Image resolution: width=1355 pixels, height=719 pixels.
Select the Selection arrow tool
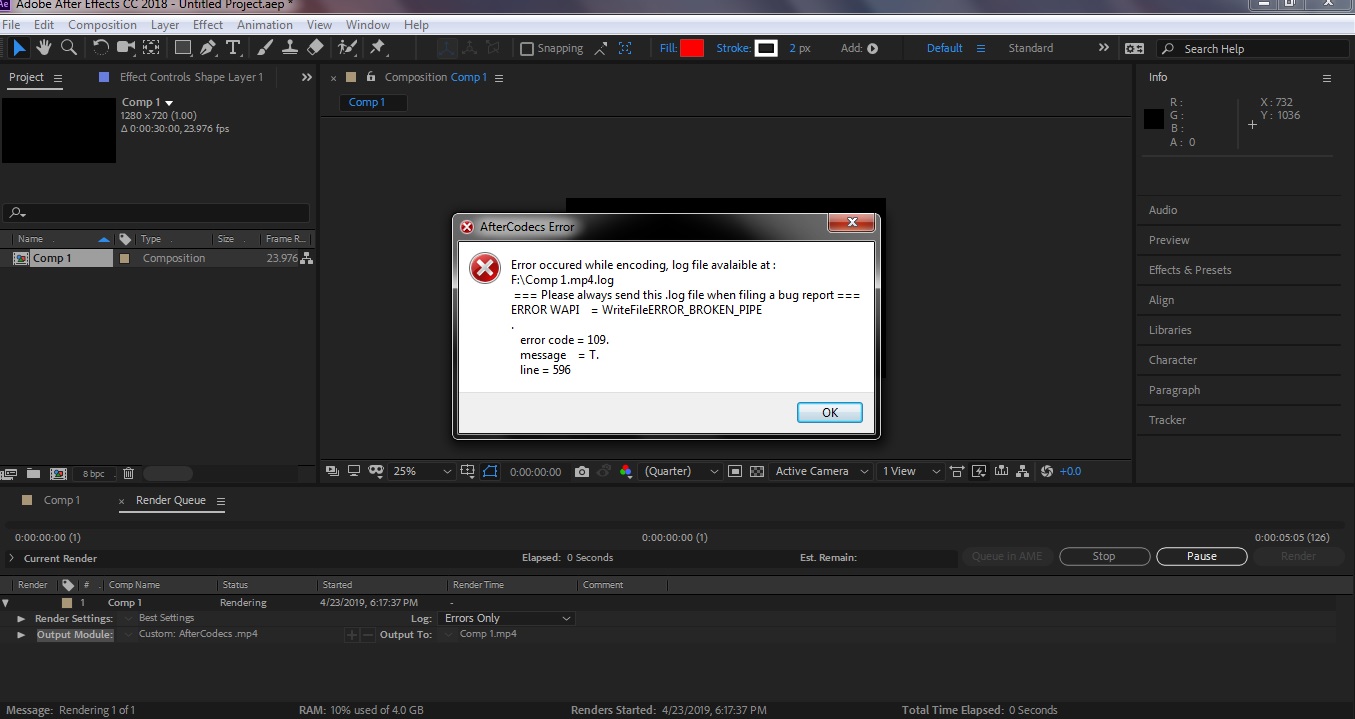[x=20, y=47]
